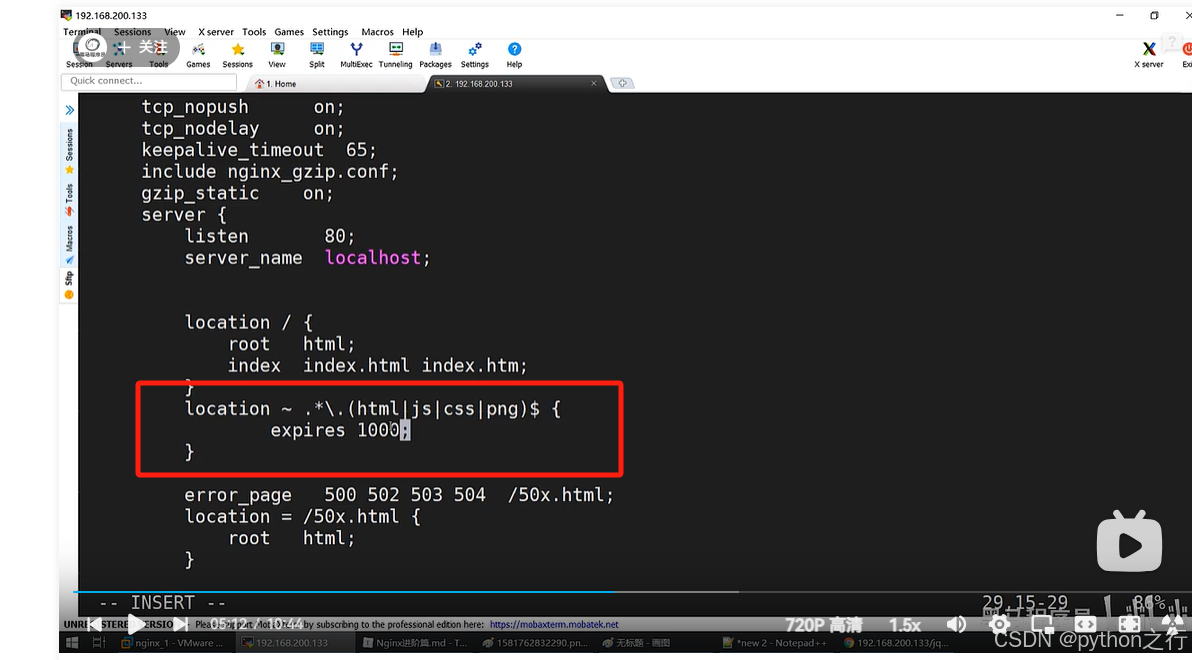Screen dimensions: 1192x660
Task: Click the Help question mark toolbar icon
Action: [515, 55]
